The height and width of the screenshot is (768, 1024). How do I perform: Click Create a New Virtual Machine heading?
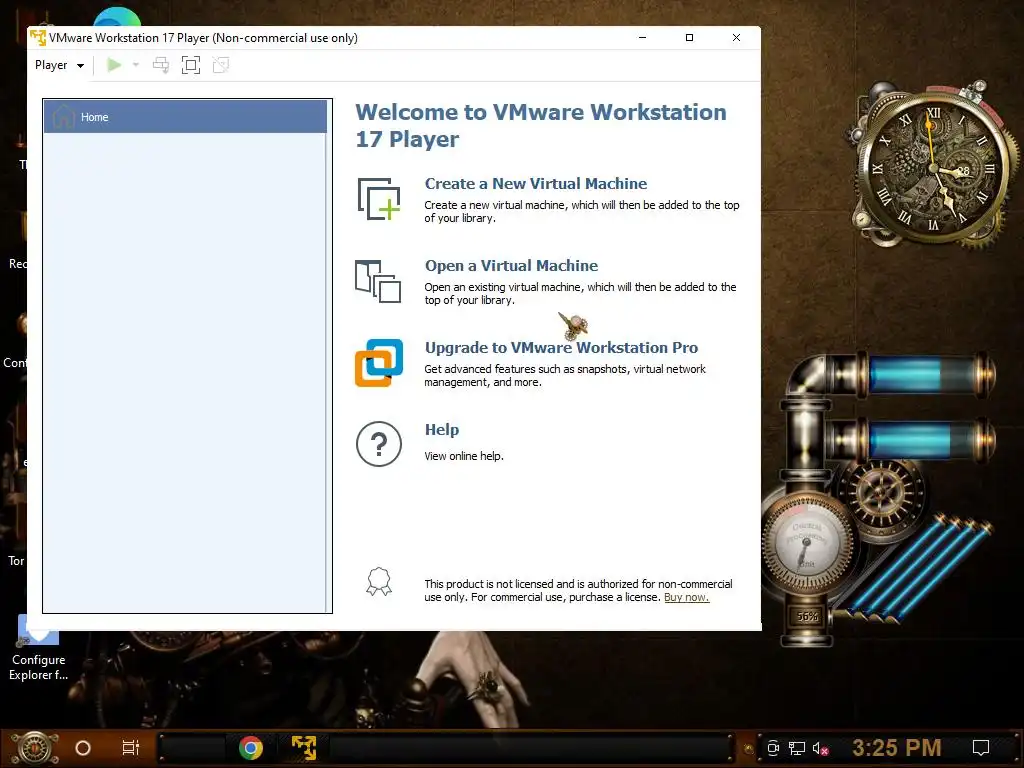536,184
